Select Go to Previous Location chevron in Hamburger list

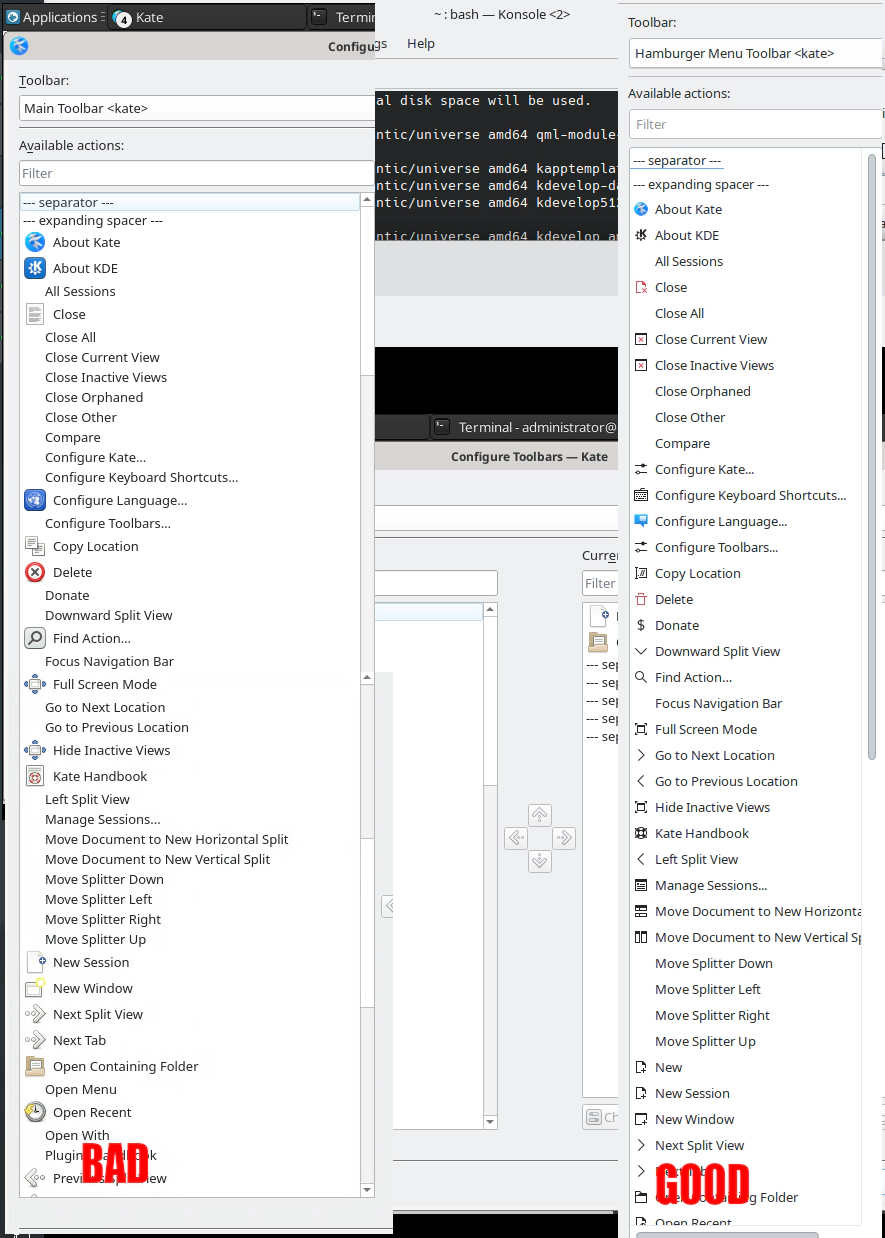641,781
